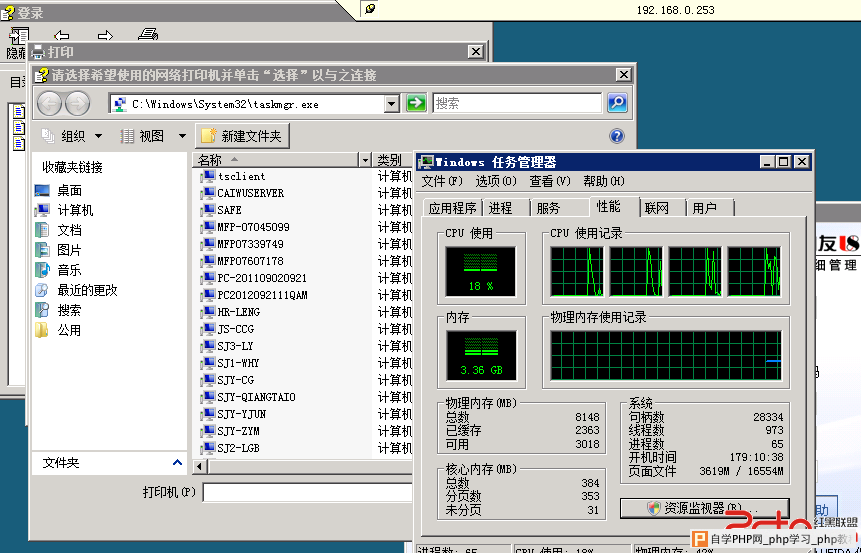This screenshot has height=553, width=861.
Task: Click the 新建文件夹 button
Action: 242,136
